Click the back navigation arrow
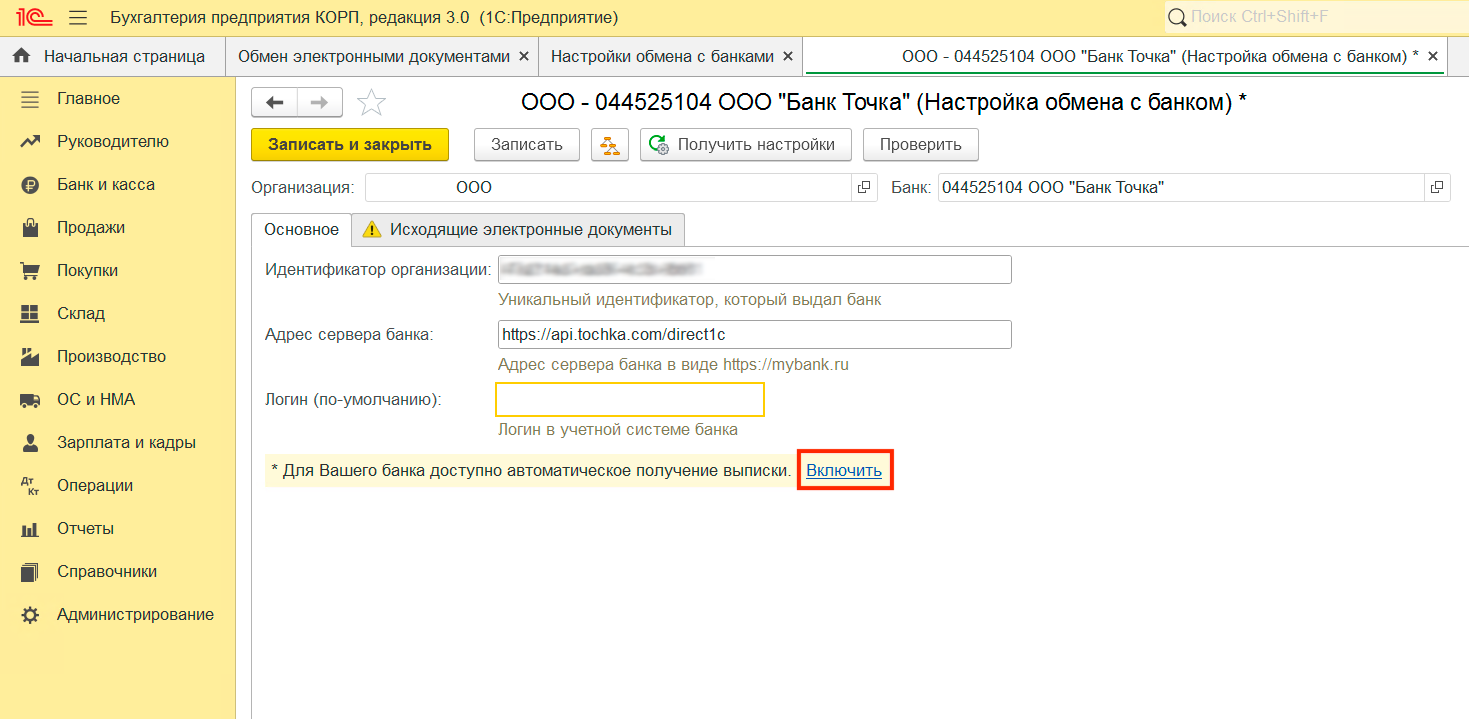The width and height of the screenshot is (1469, 719). (x=274, y=102)
